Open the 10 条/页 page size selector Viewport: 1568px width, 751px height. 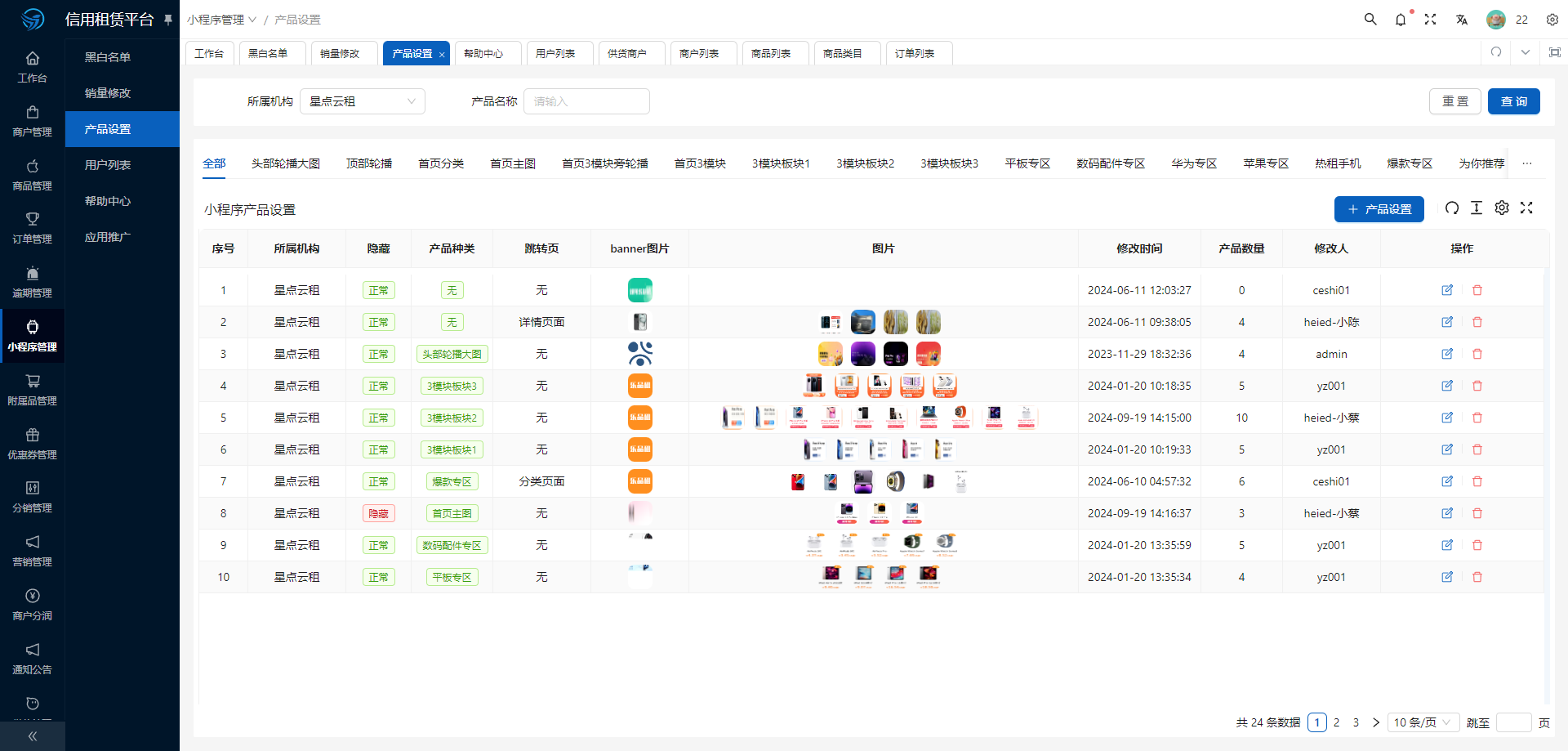(x=1422, y=722)
